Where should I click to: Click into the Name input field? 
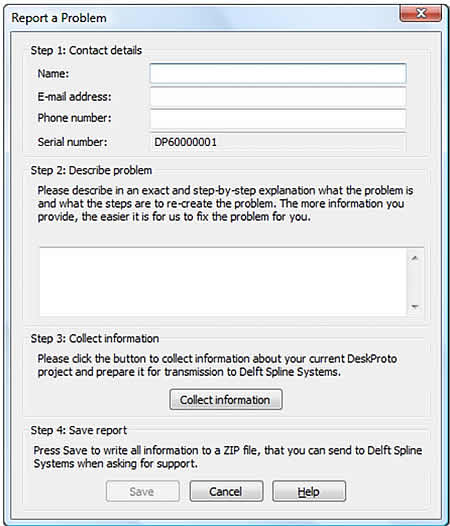278,73
